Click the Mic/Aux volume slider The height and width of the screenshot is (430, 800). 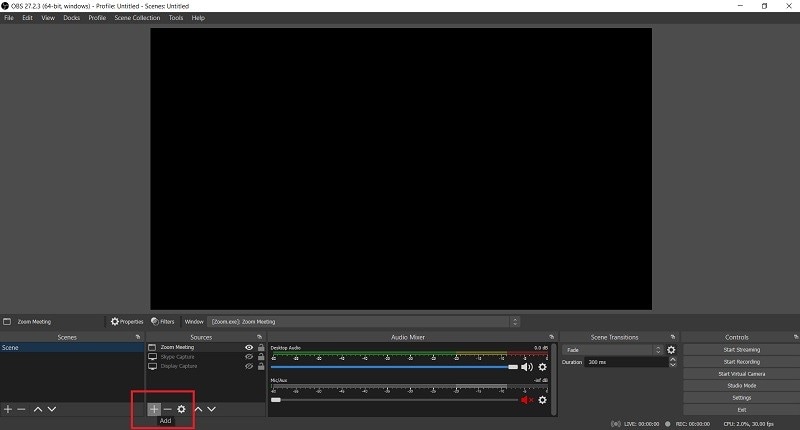point(394,400)
